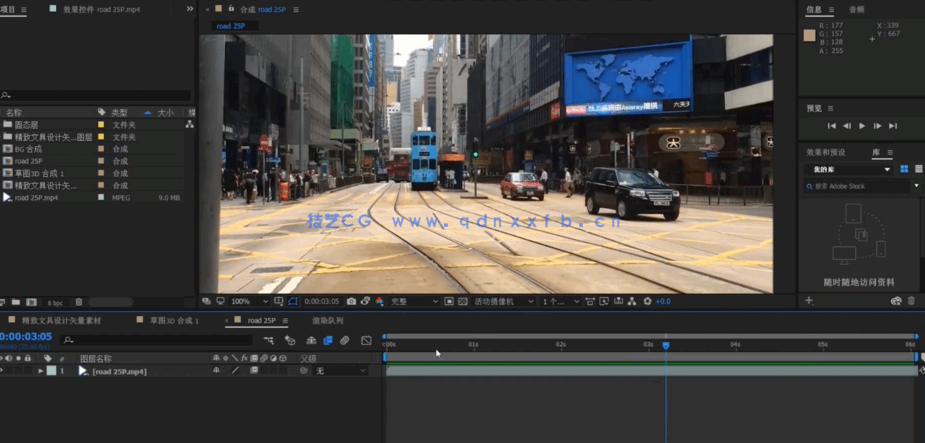
Task: Open the resolution dropdown showing 完整
Action: (x=414, y=301)
